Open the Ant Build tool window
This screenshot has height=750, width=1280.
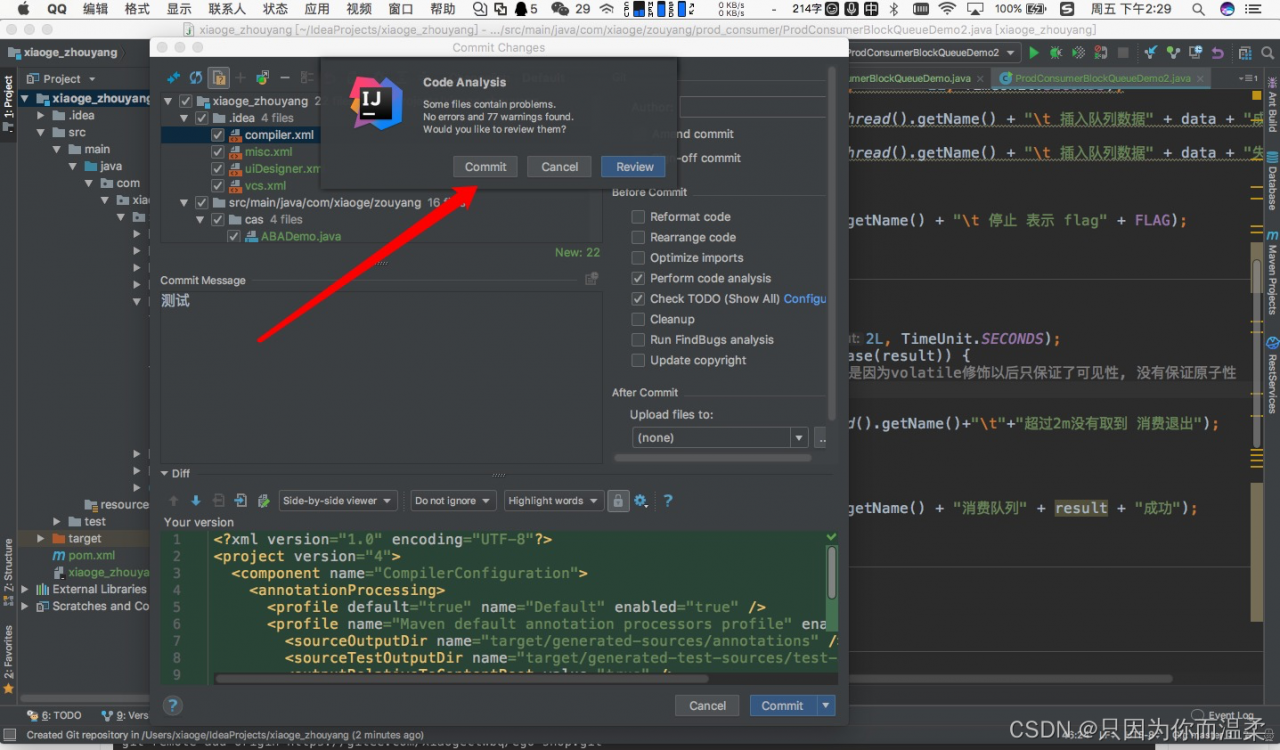(1272, 106)
